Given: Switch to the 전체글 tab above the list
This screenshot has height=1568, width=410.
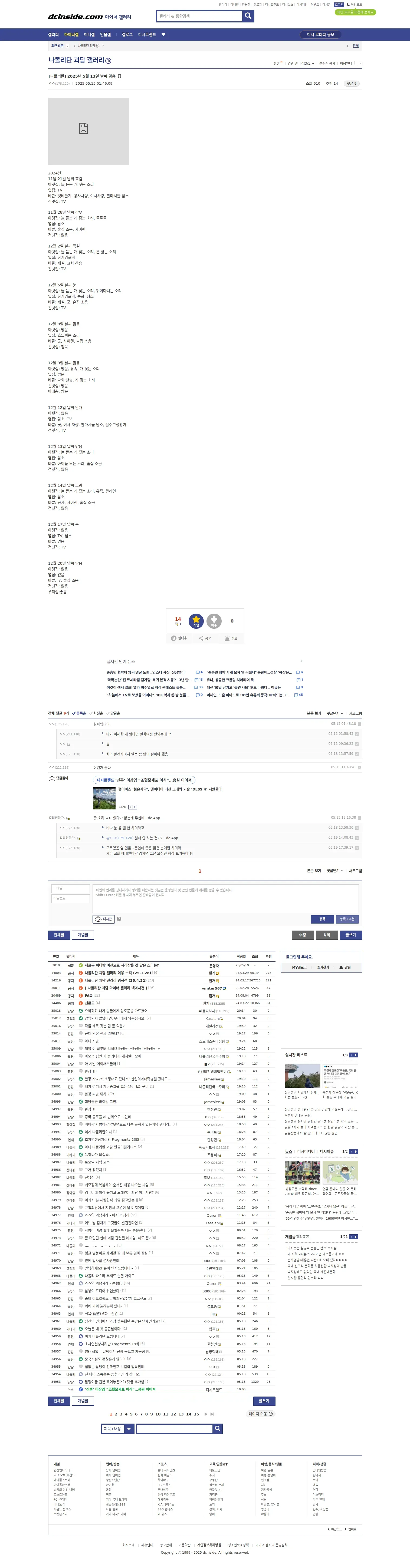Looking at the screenshot, I should point(59,935).
